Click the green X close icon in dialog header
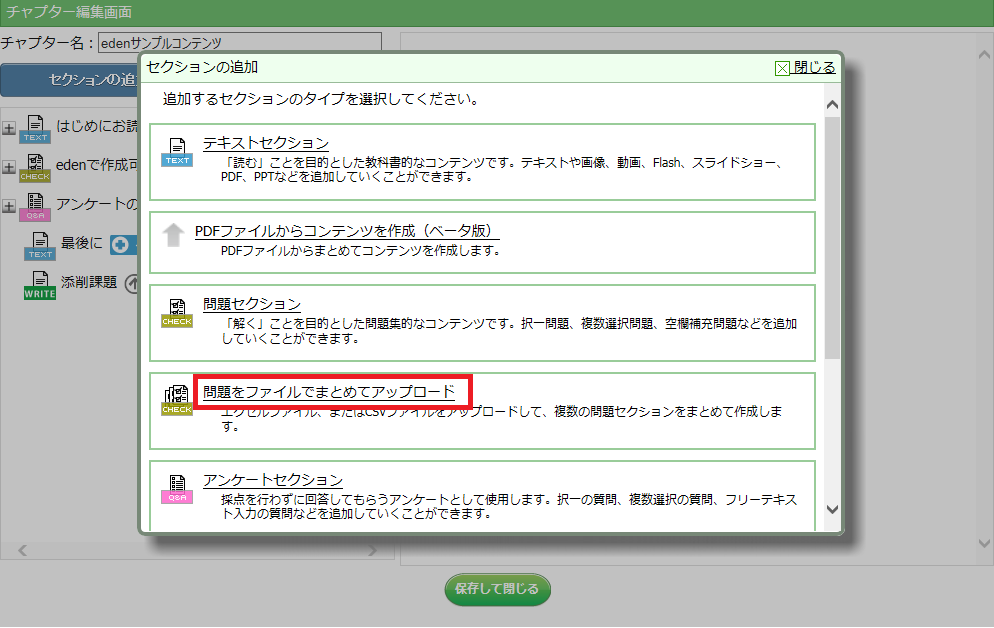994x628 pixels. tap(782, 68)
